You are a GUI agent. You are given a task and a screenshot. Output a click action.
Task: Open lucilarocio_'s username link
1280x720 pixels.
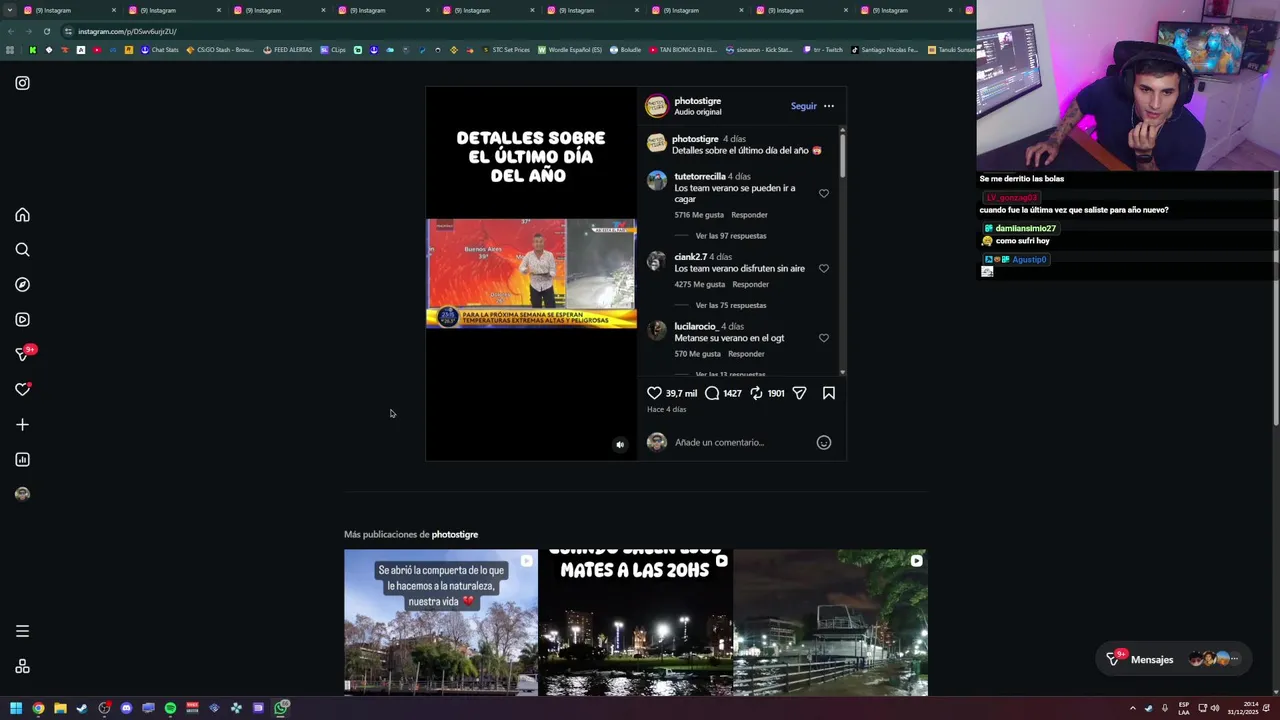pos(695,327)
